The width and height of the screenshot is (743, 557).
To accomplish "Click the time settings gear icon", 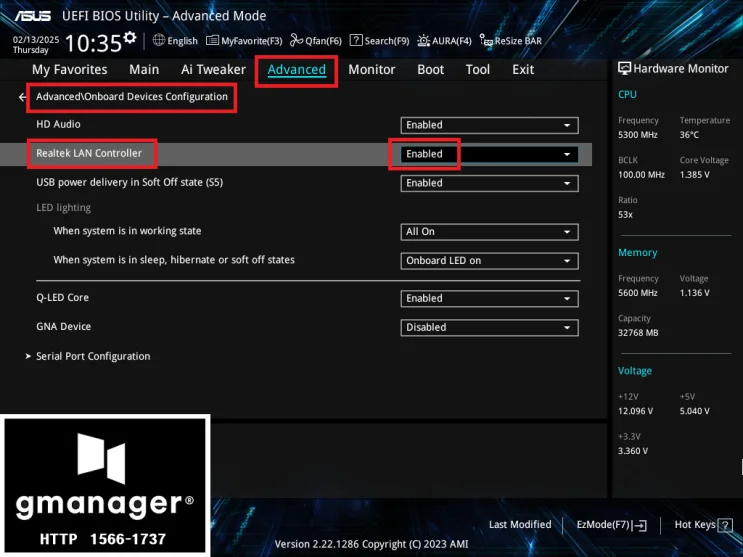I will (129, 37).
